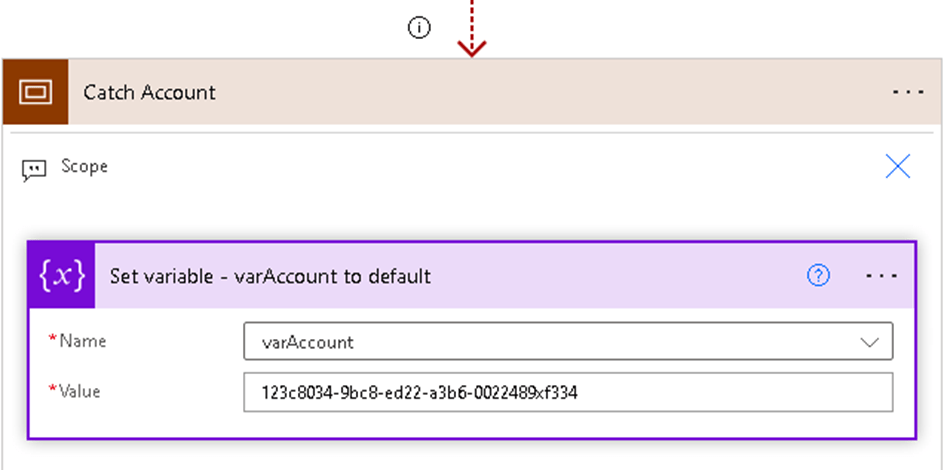Click the red dashed arrow connector
This screenshot has width=944, height=470.
472,30
